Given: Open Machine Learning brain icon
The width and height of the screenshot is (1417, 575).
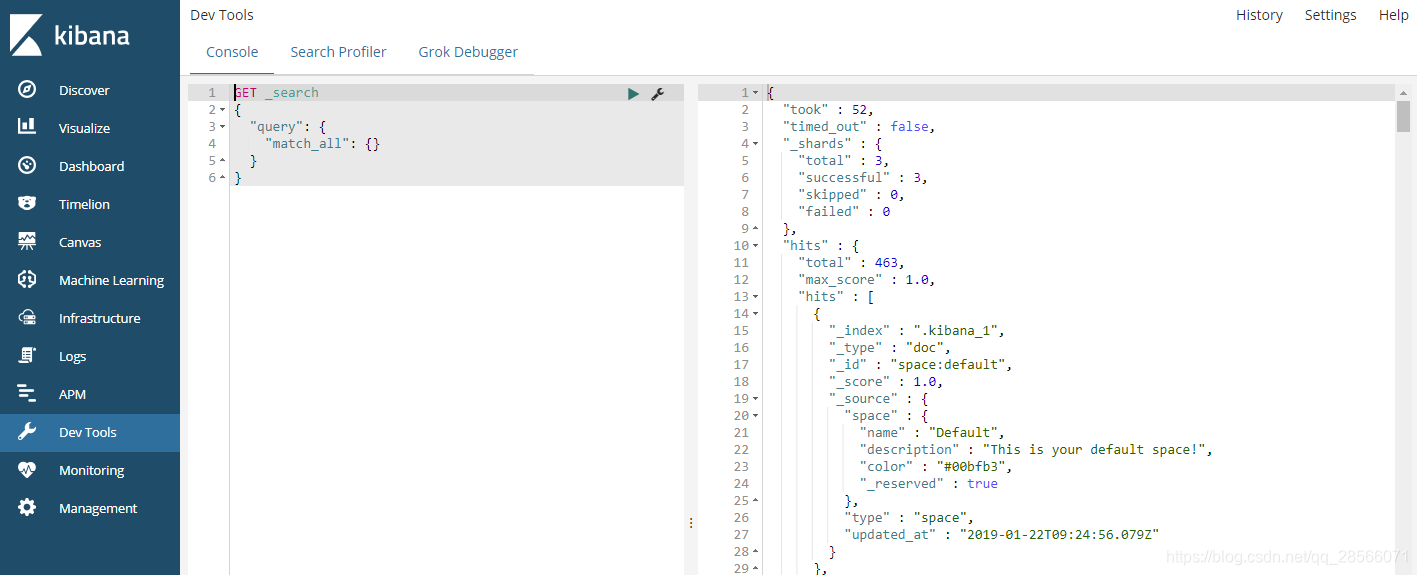Looking at the screenshot, I should pos(27,280).
